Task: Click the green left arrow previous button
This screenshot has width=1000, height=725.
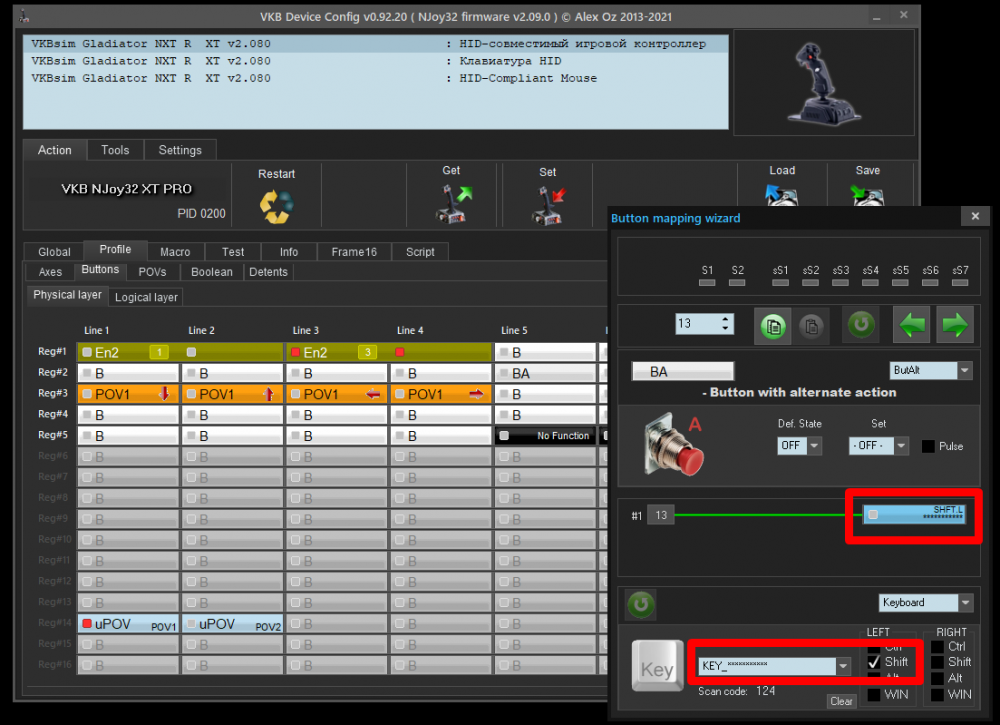Action: (911, 325)
